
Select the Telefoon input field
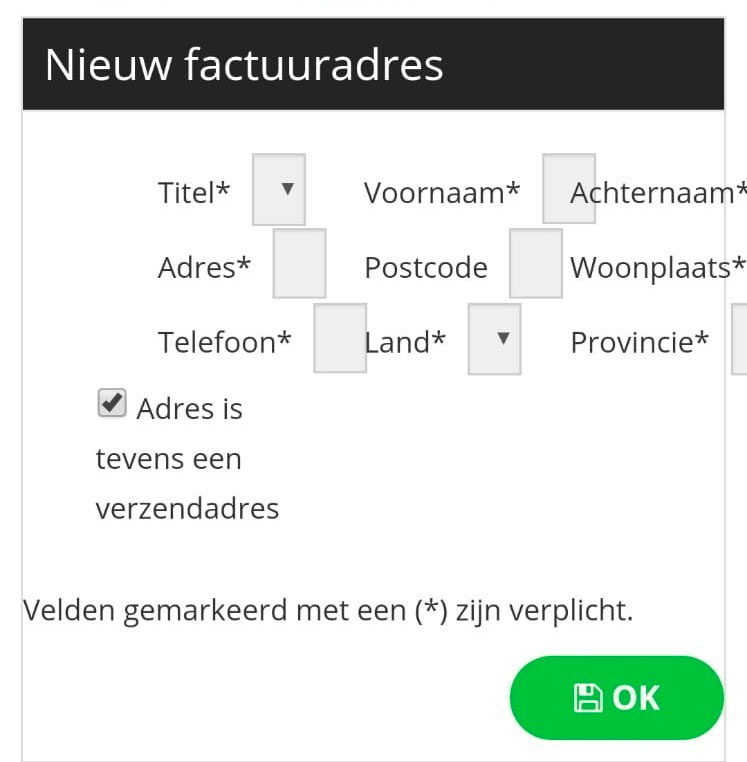pyautogui.click(x=340, y=339)
